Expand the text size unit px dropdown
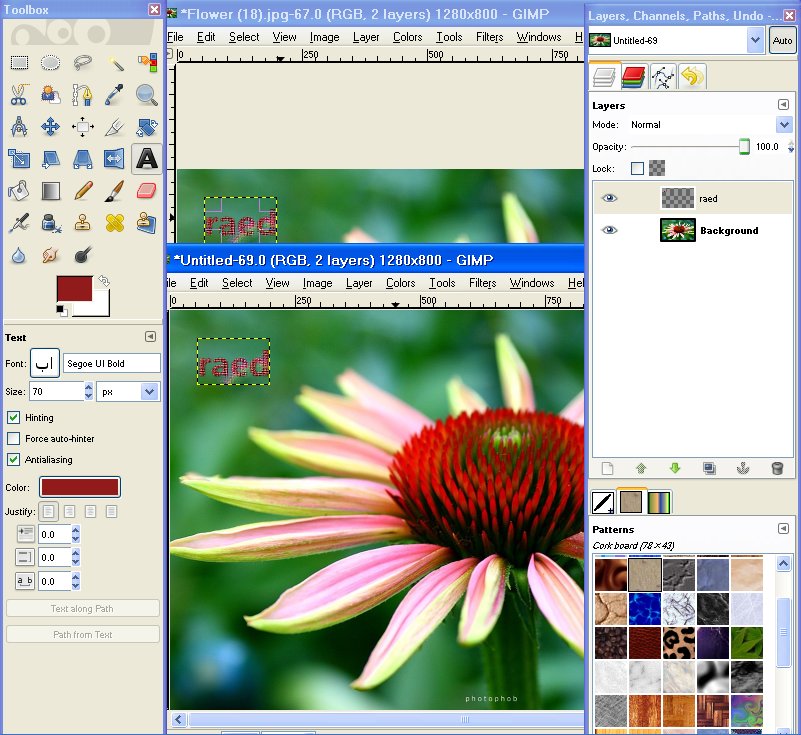The width and height of the screenshot is (801, 735). [149, 392]
